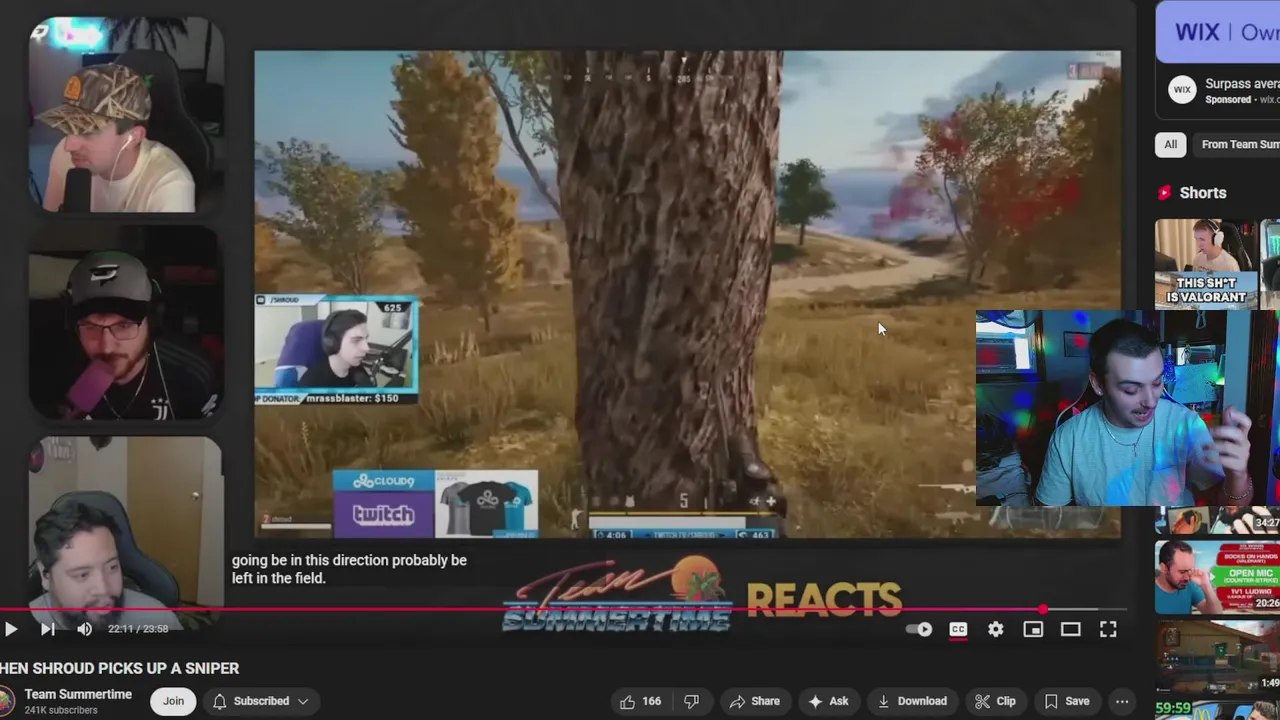Viewport: 1280px width, 720px height.
Task: Open the Wix sponsored ad banner
Action: (1217, 32)
